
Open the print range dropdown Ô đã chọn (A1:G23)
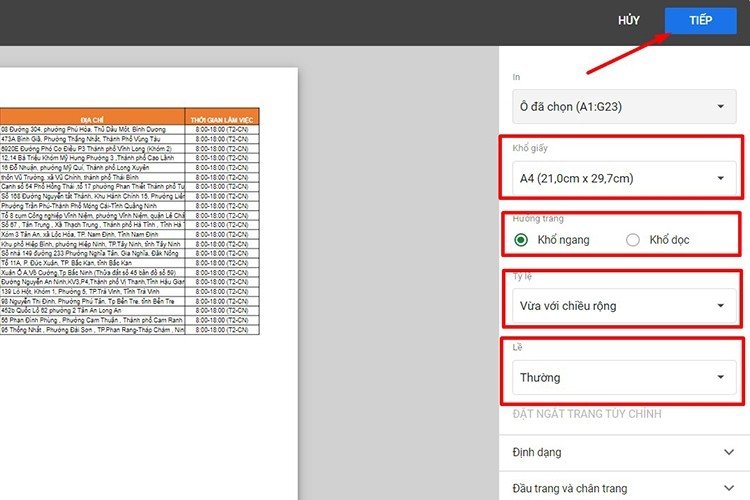(624, 106)
